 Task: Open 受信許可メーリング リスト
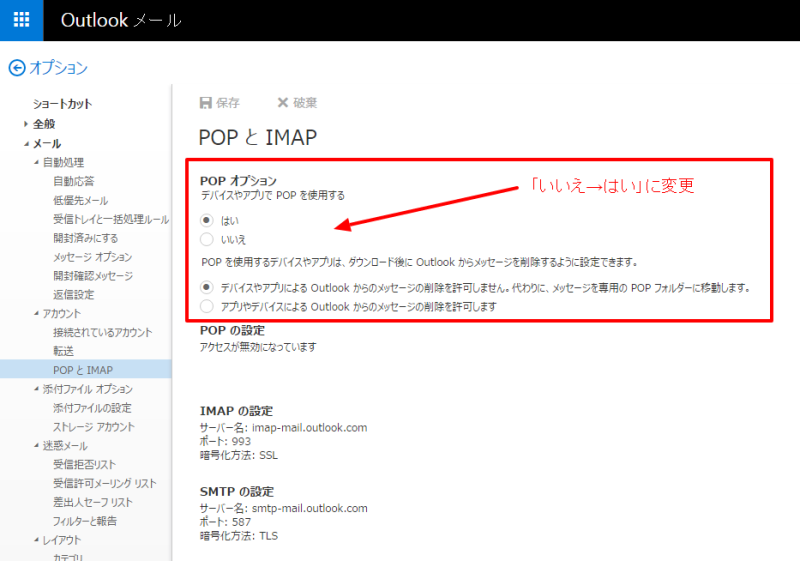[105, 483]
